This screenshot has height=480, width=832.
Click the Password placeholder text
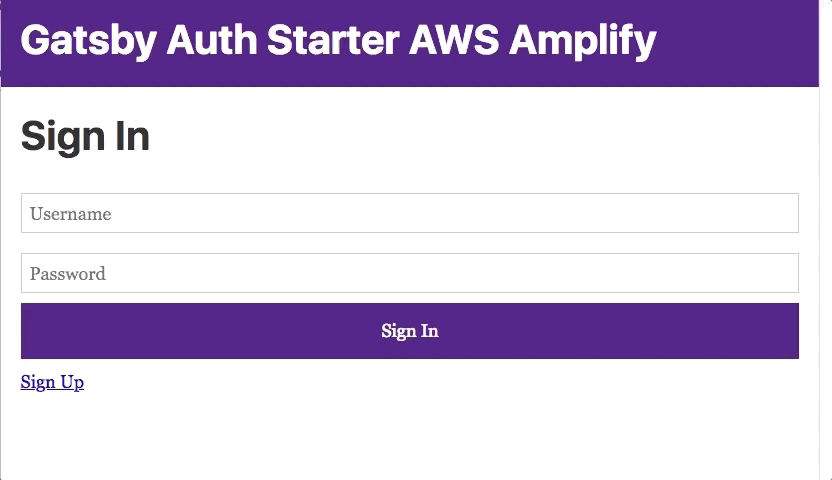(x=68, y=274)
